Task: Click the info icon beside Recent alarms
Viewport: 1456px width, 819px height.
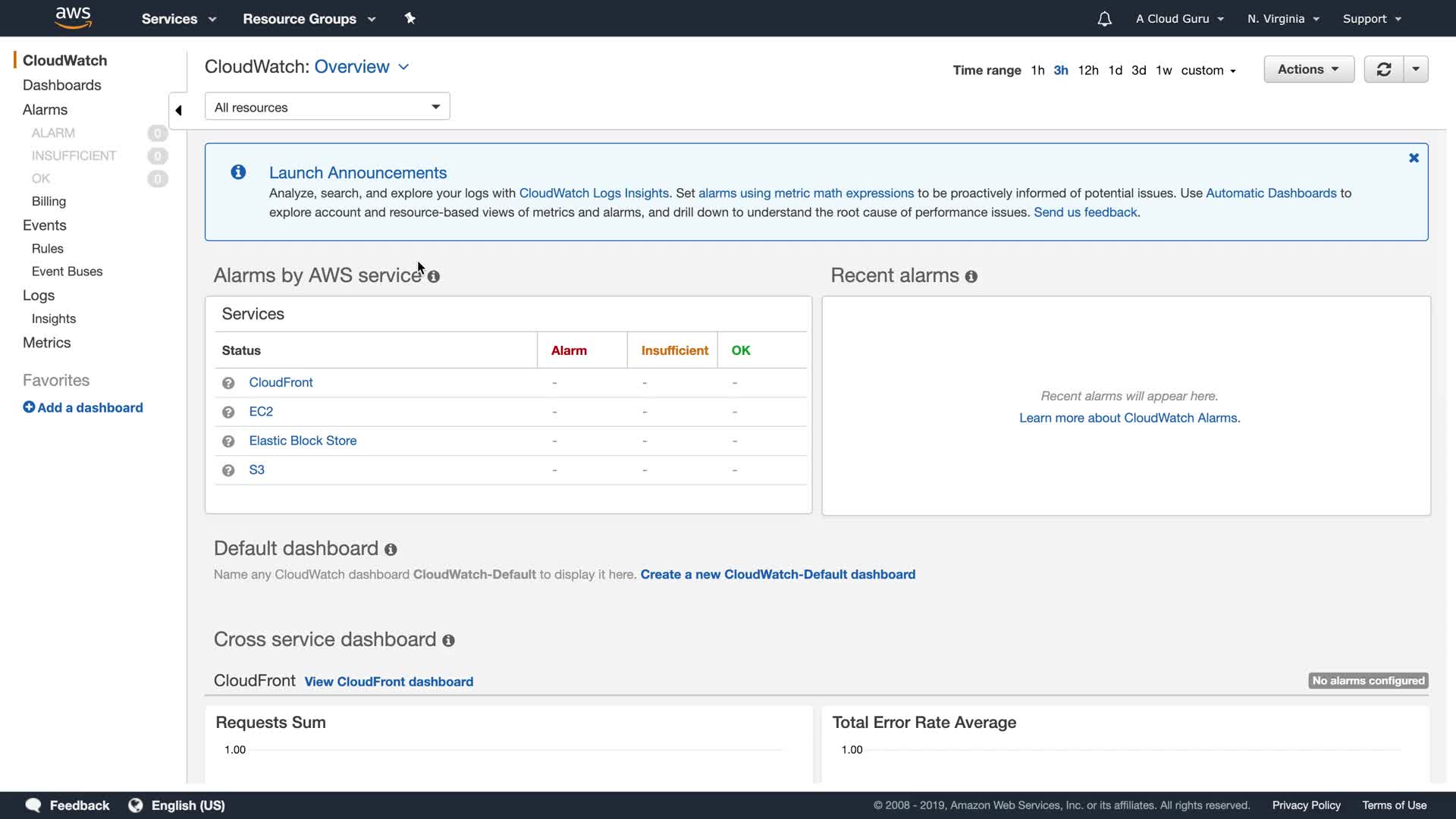Action: click(971, 277)
